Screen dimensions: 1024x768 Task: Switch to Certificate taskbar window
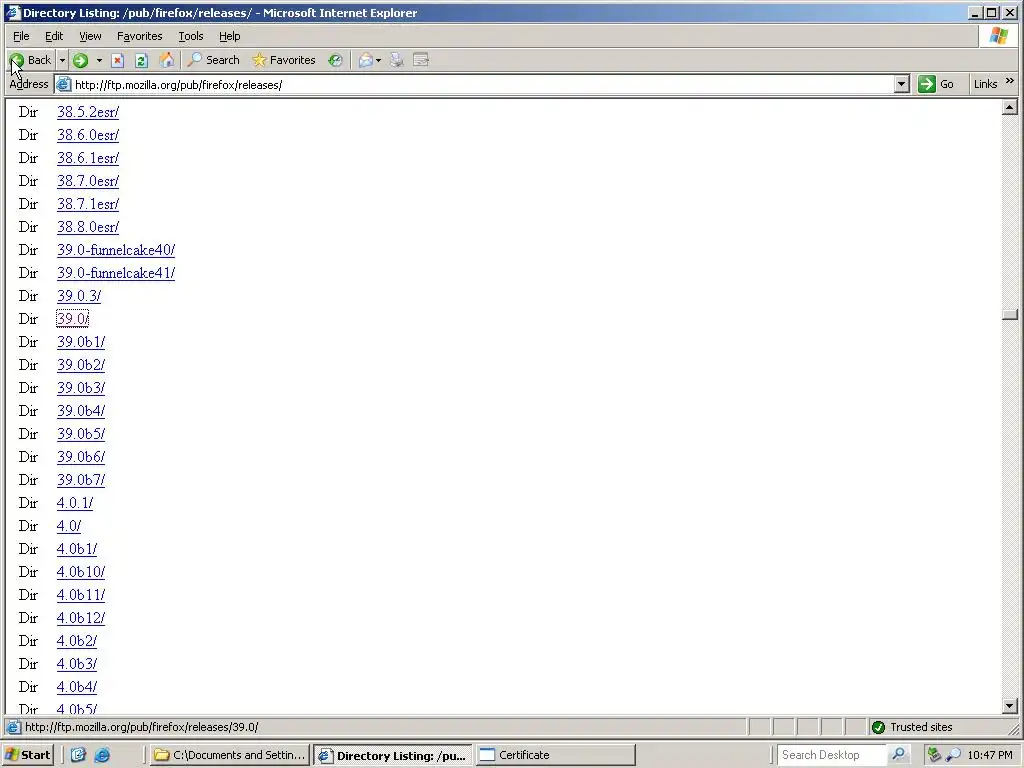click(555, 755)
